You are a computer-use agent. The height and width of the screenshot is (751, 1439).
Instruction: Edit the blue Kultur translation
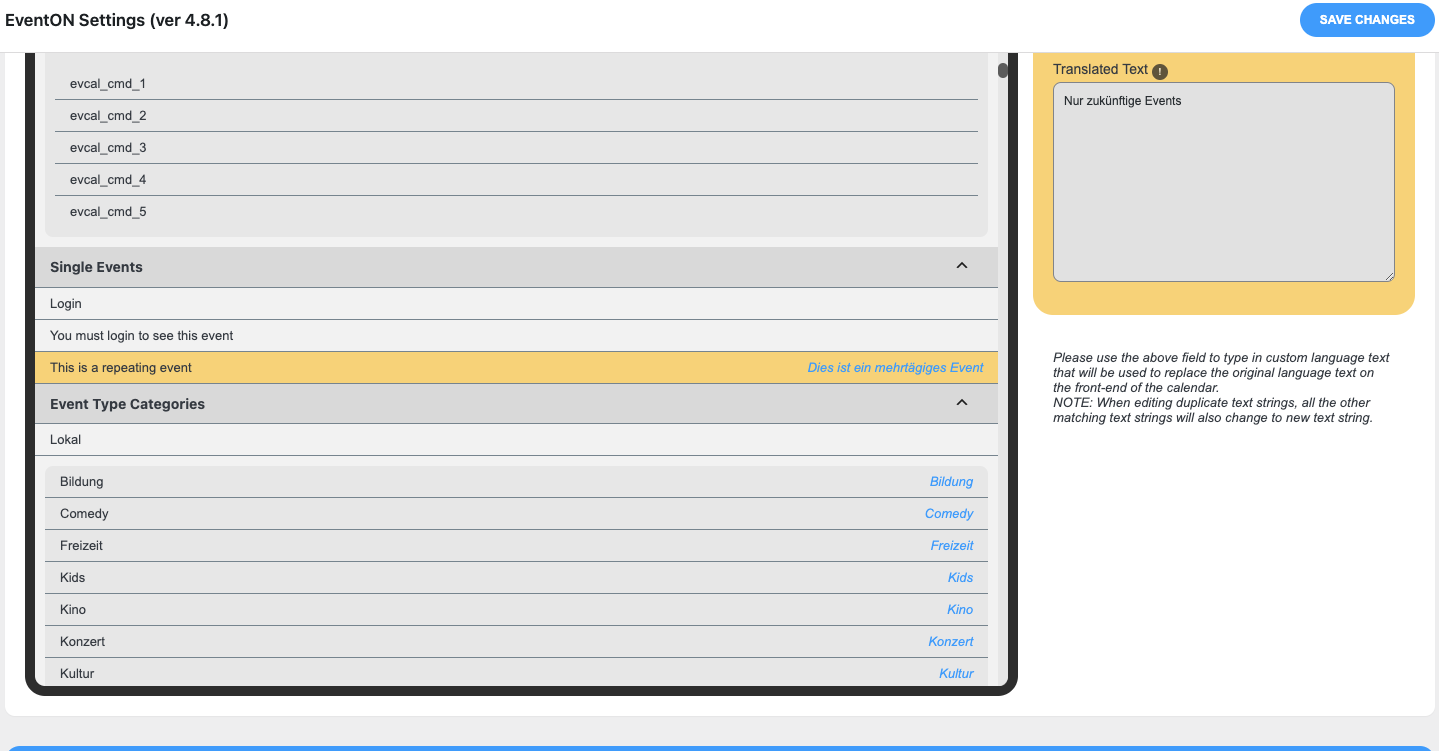pyautogui.click(x=956, y=674)
